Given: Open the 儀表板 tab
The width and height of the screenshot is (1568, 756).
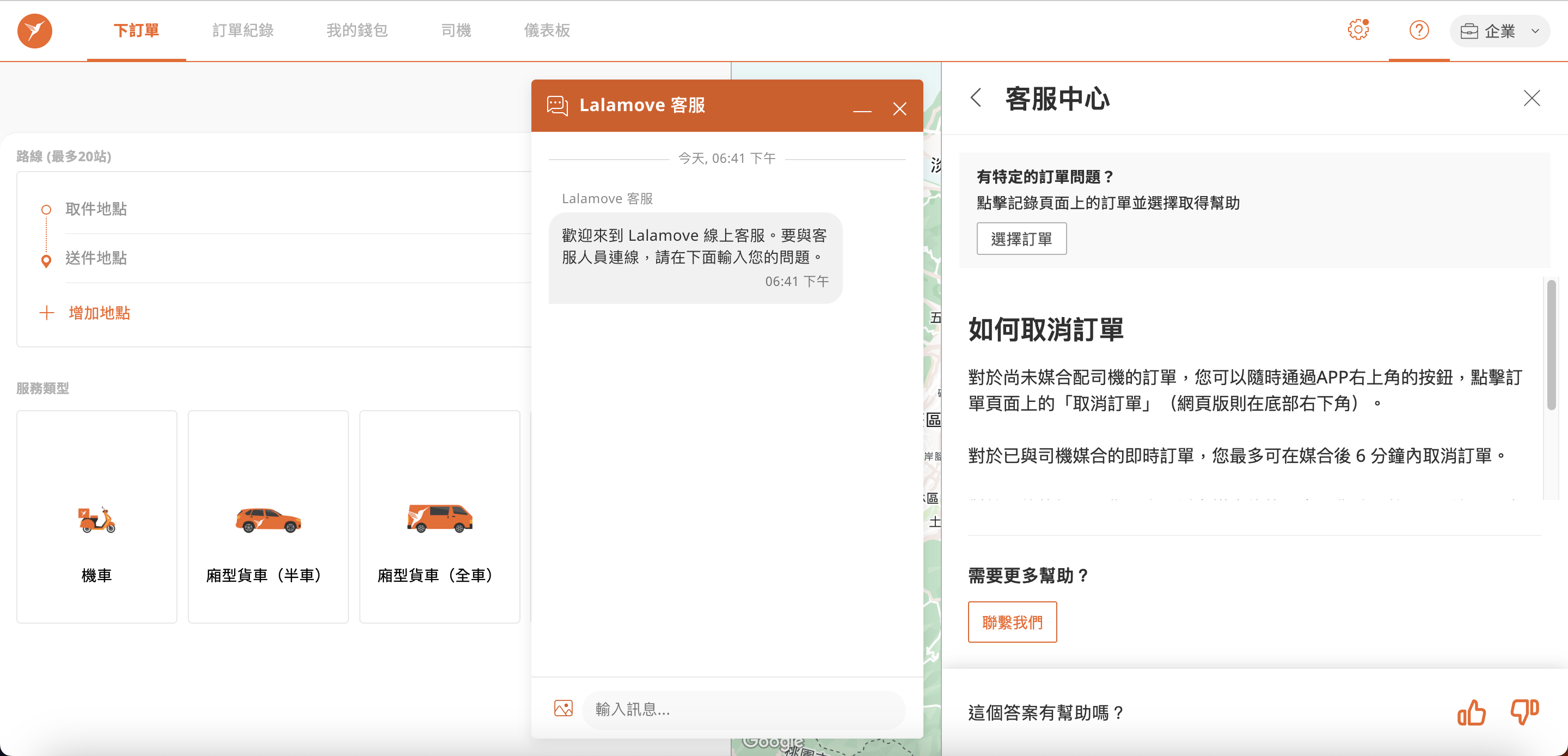Looking at the screenshot, I should 547,31.
